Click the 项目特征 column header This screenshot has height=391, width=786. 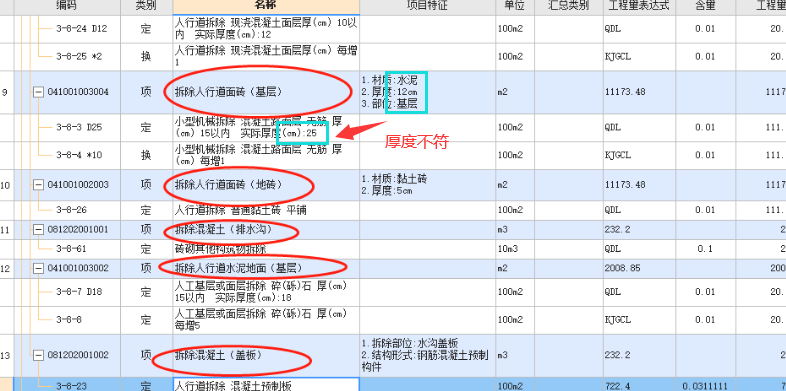pos(428,6)
